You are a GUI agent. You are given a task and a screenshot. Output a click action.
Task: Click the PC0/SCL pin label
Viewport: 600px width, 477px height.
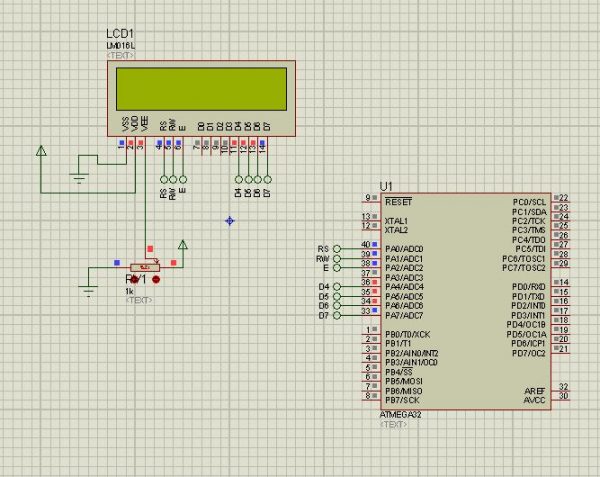point(529,202)
